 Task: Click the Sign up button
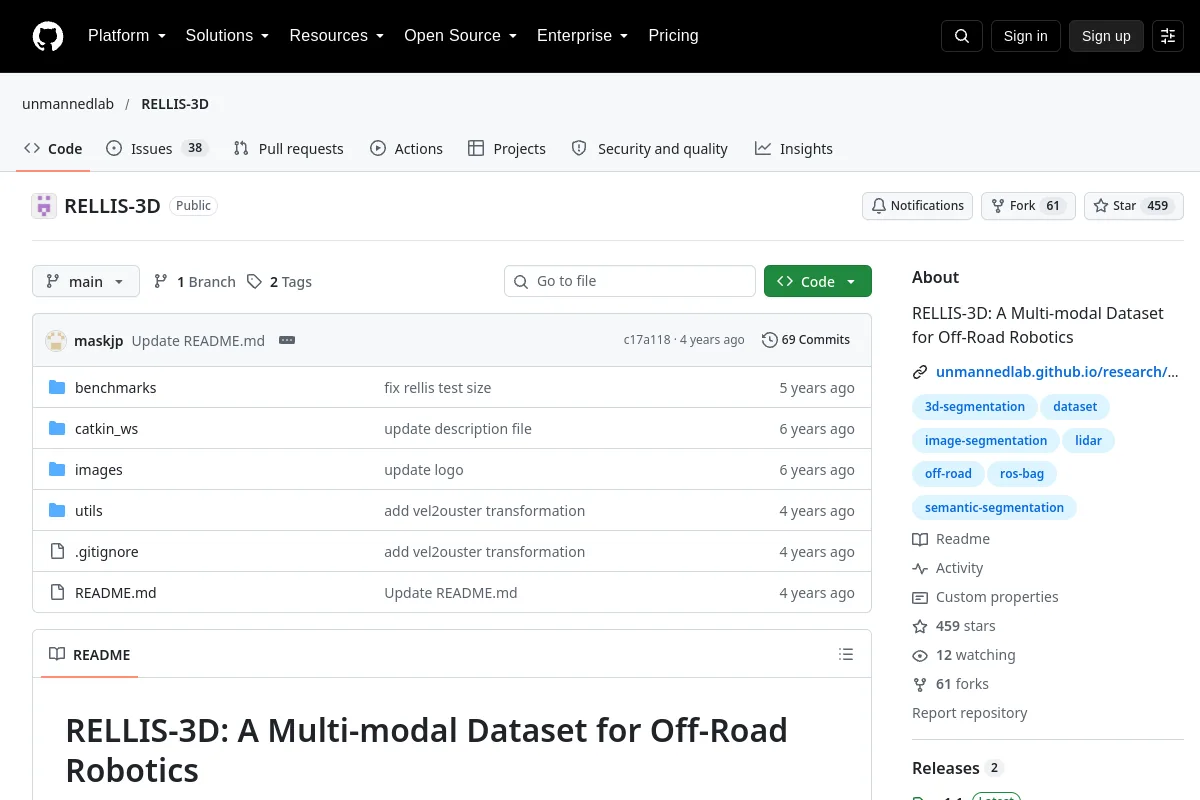click(x=1106, y=36)
